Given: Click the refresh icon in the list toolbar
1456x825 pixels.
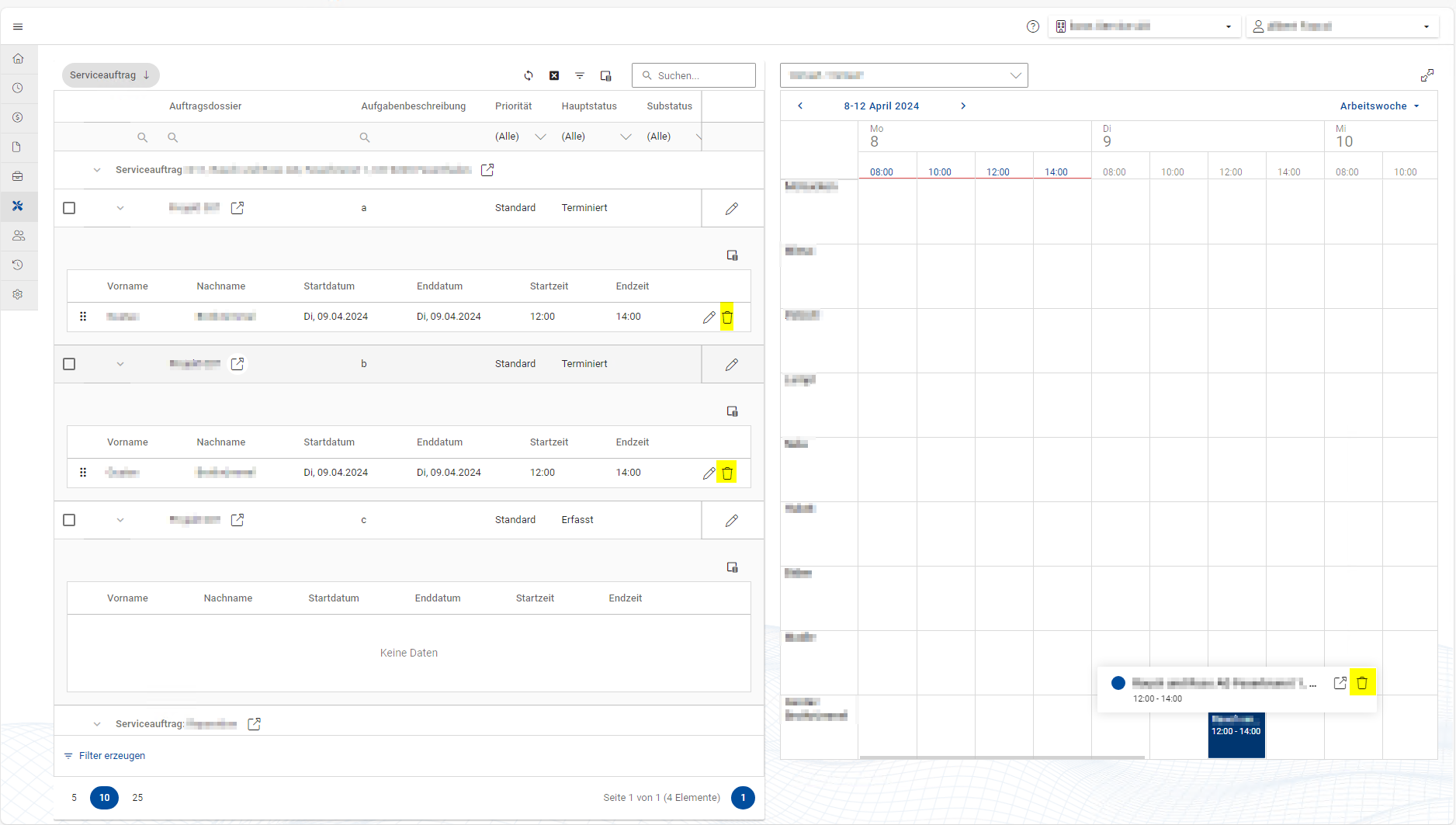Looking at the screenshot, I should click(x=529, y=75).
